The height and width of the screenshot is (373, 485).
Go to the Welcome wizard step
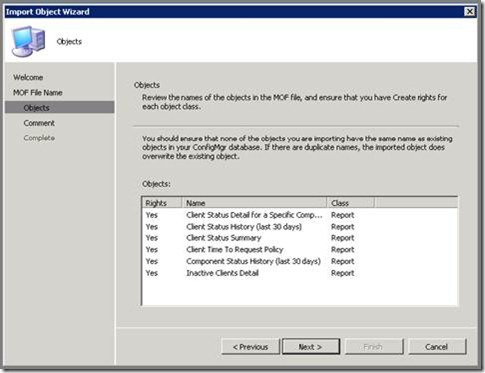click(x=28, y=77)
